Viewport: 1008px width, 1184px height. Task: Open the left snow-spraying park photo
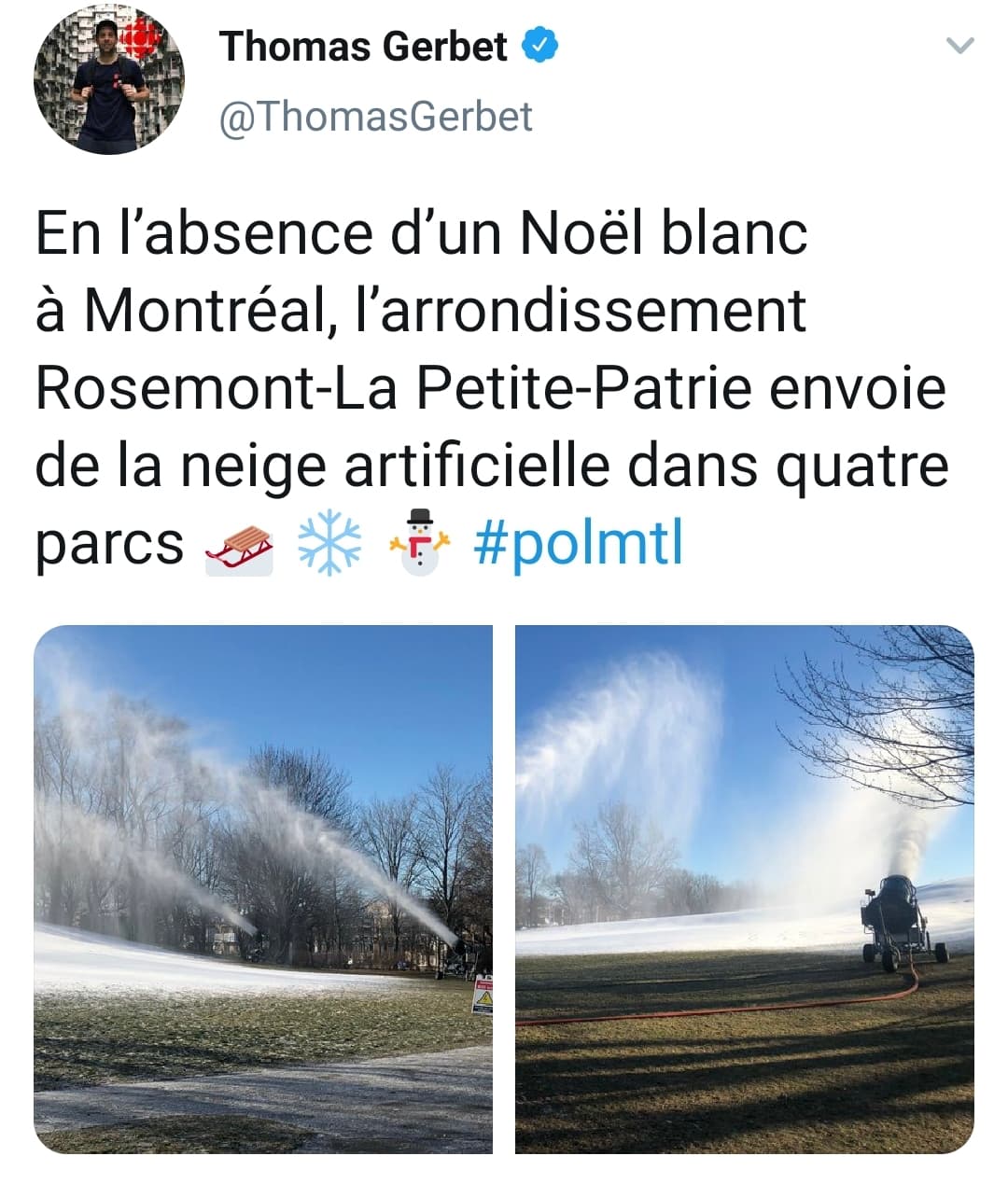click(263, 889)
